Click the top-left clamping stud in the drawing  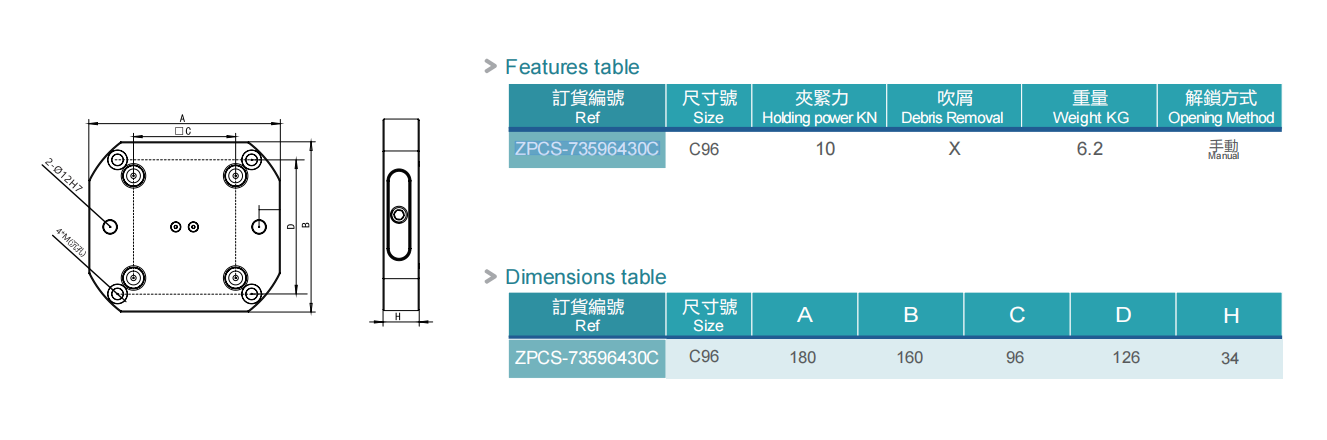pos(134,177)
